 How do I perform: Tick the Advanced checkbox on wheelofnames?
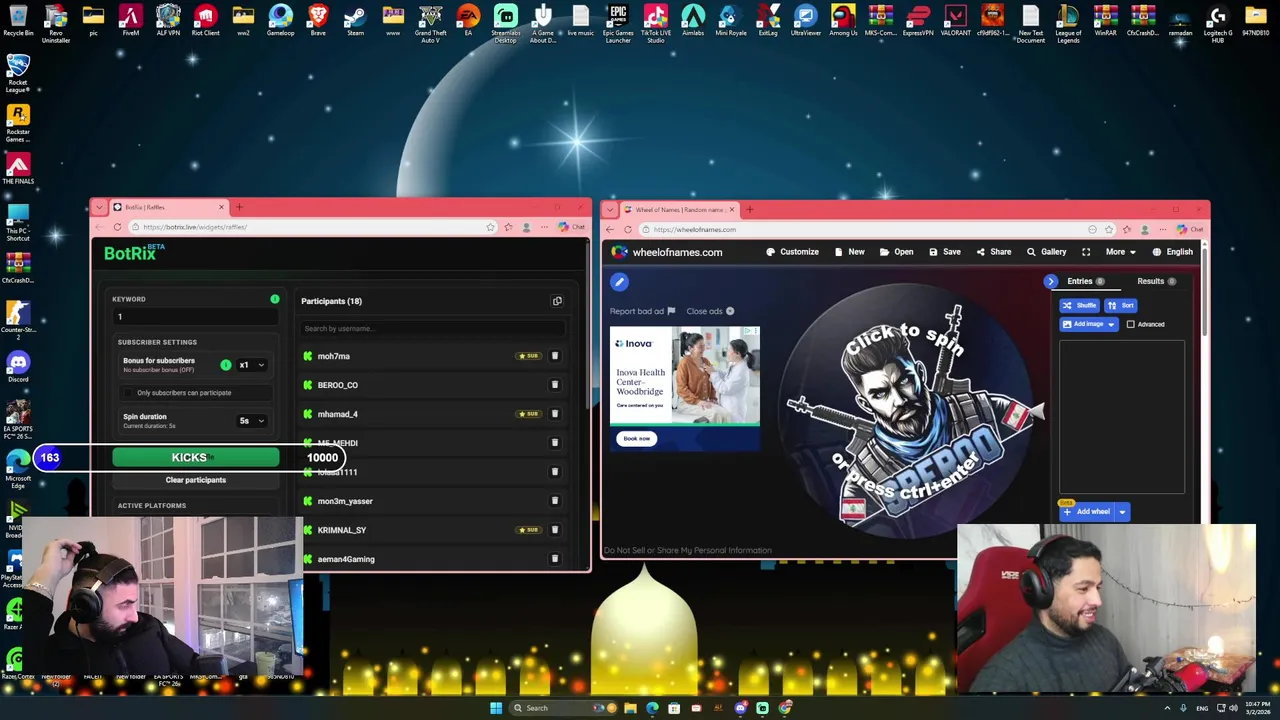coord(1131,324)
